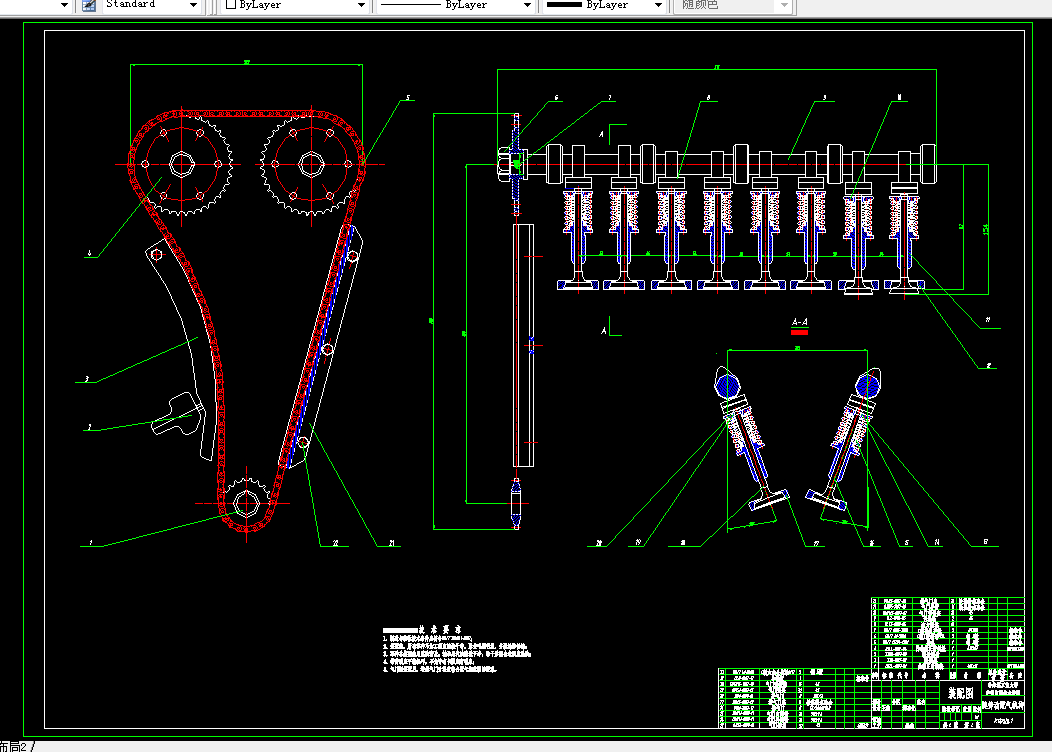The width and height of the screenshot is (1052, 752).
Task: Select the 154 vertical dimension text
Action: (985, 229)
